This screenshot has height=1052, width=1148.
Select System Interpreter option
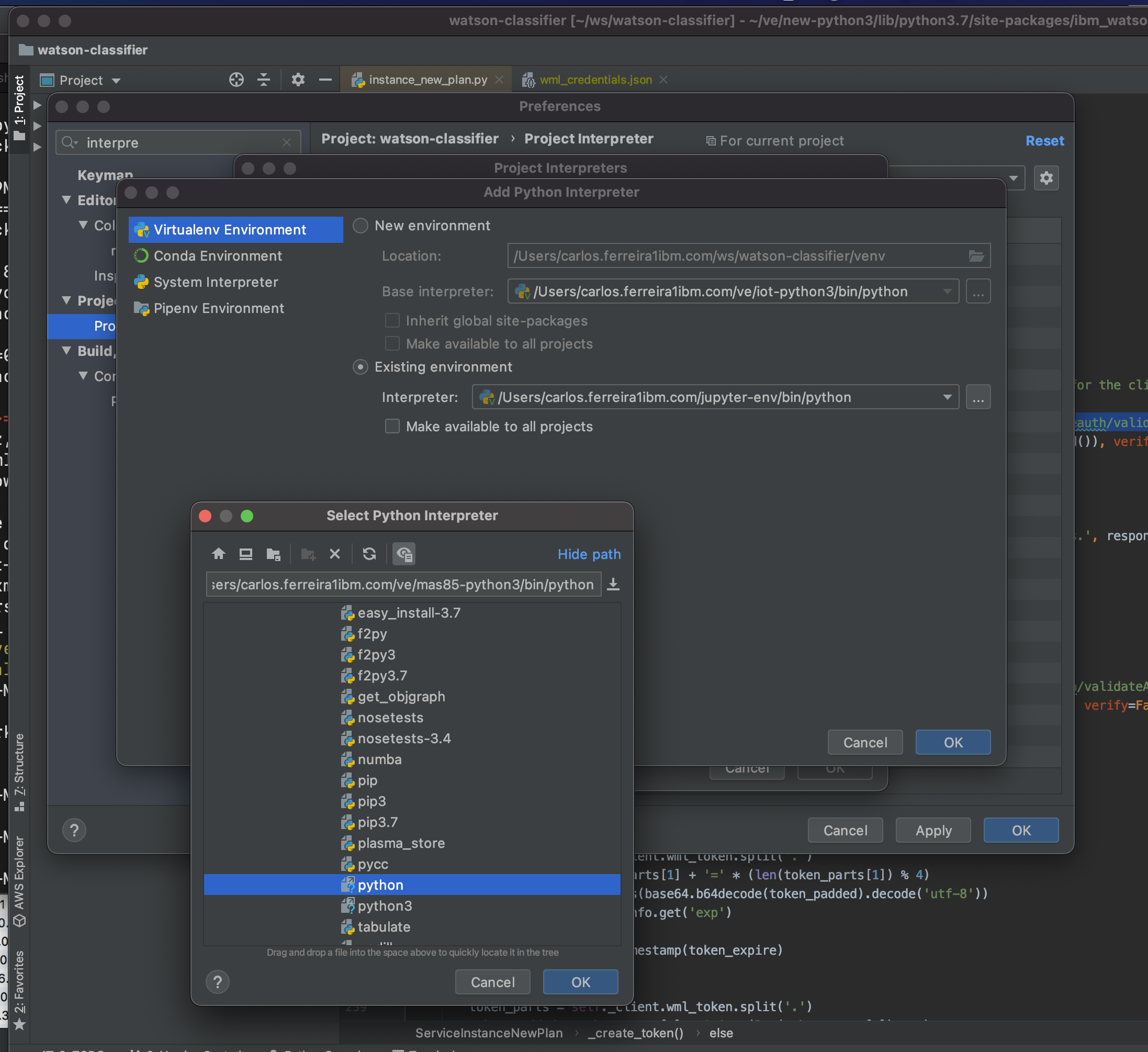click(236, 282)
